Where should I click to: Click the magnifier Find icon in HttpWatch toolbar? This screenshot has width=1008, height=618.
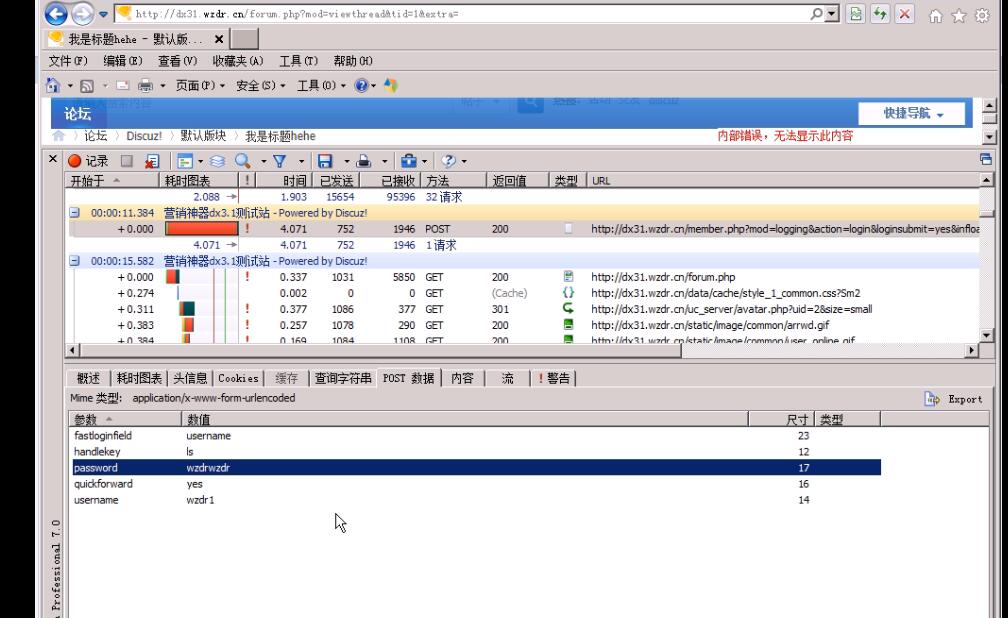[x=243, y=161]
